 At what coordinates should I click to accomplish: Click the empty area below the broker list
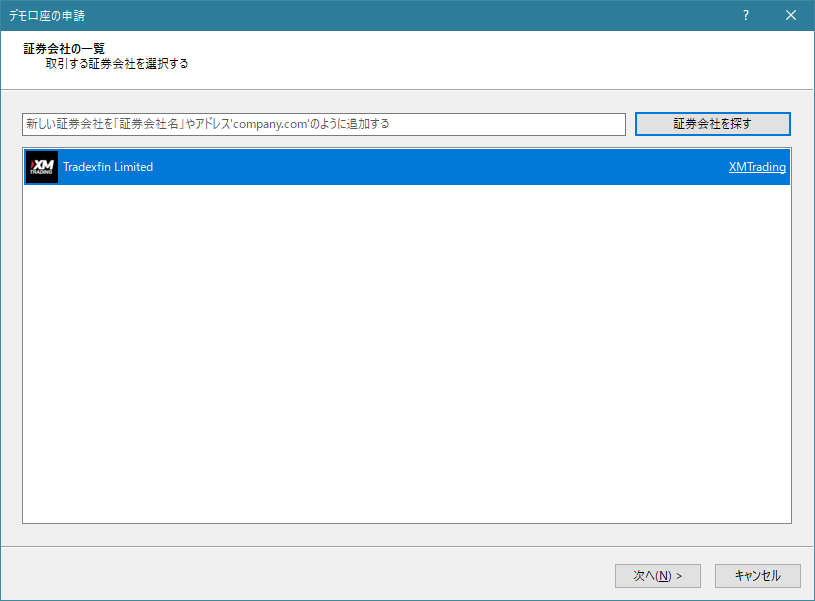coord(400,350)
